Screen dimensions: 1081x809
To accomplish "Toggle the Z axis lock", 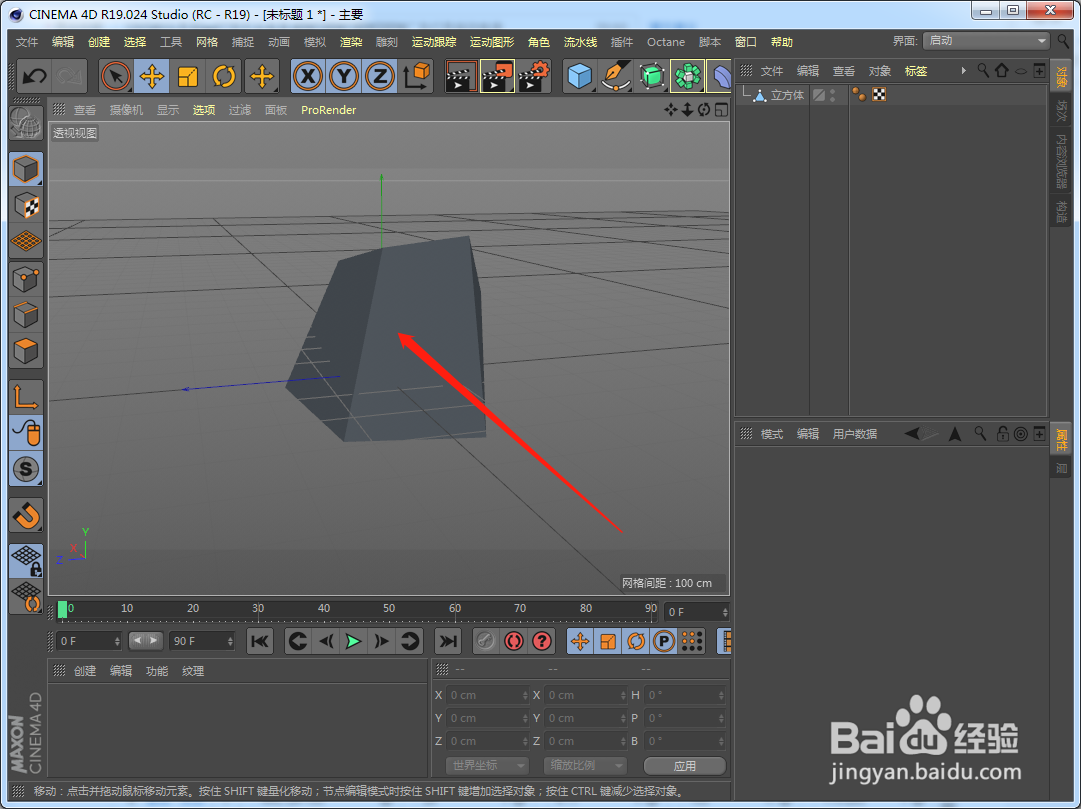I will 379,76.
